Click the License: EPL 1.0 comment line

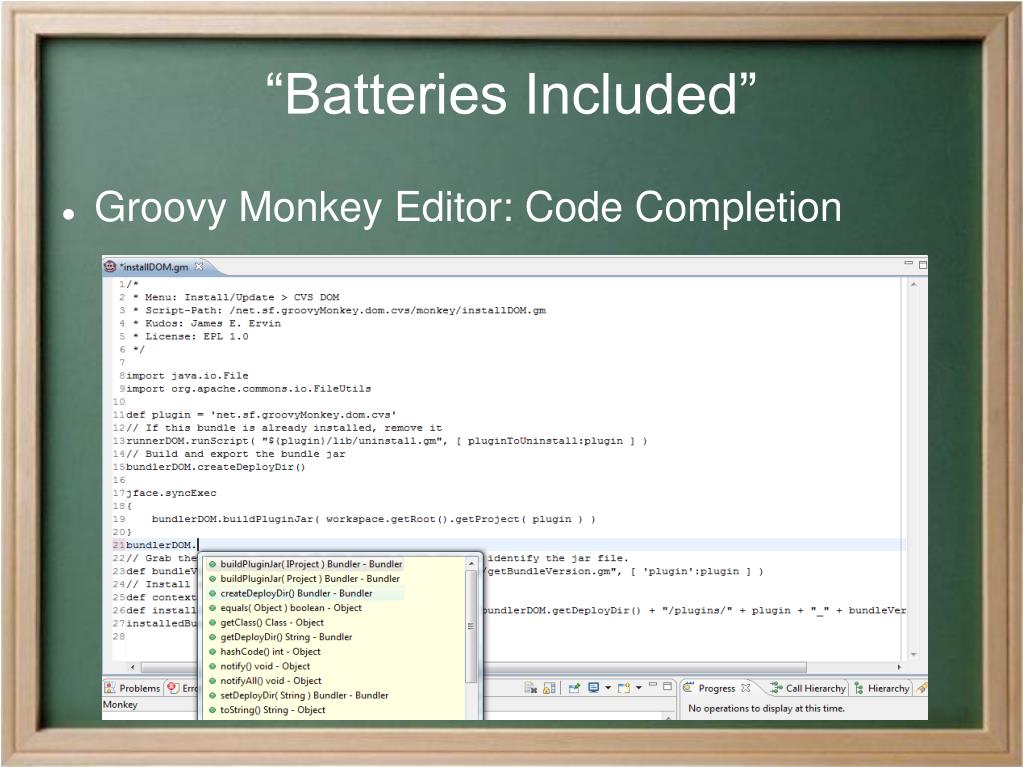(x=191, y=337)
